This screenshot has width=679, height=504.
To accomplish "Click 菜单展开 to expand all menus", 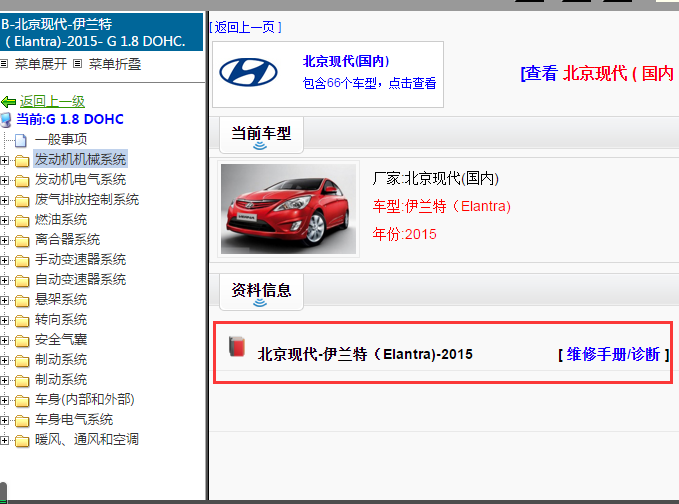I will point(41,64).
